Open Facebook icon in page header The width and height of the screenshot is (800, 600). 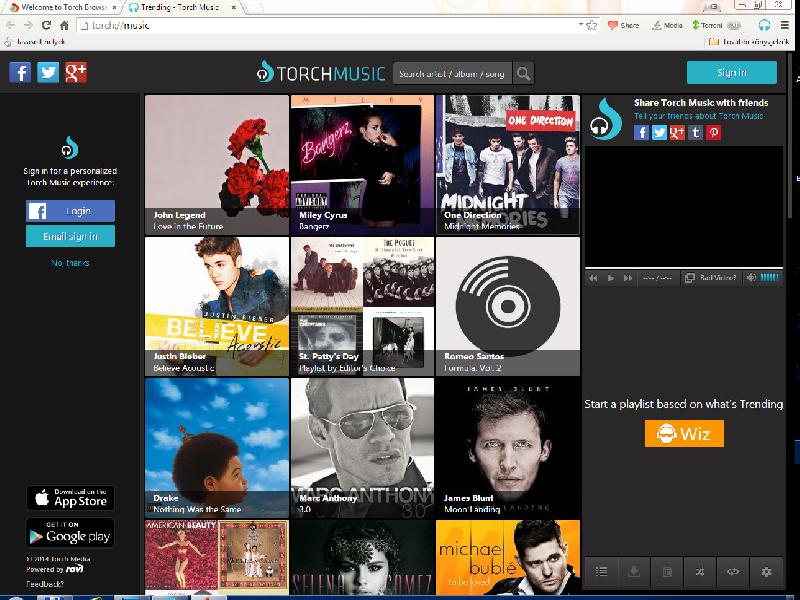20,72
